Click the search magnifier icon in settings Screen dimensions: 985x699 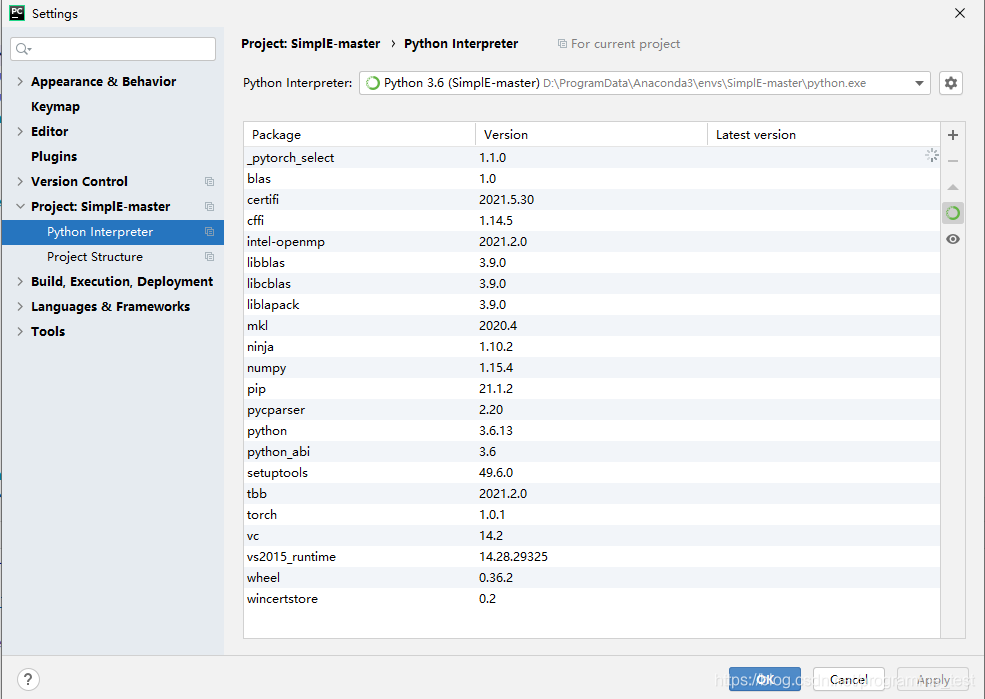click(x=23, y=49)
